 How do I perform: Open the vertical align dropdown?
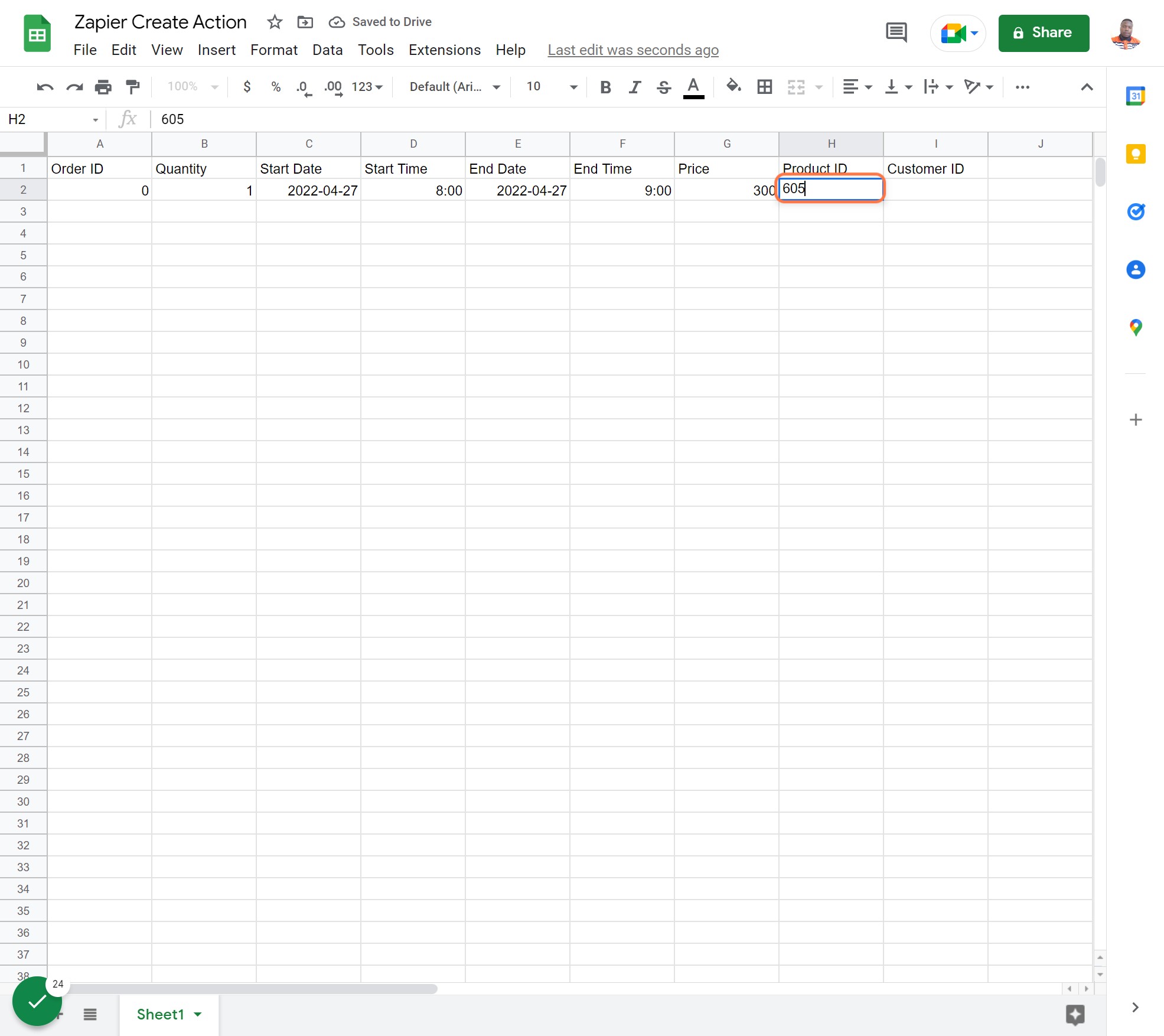coord(898,87)
